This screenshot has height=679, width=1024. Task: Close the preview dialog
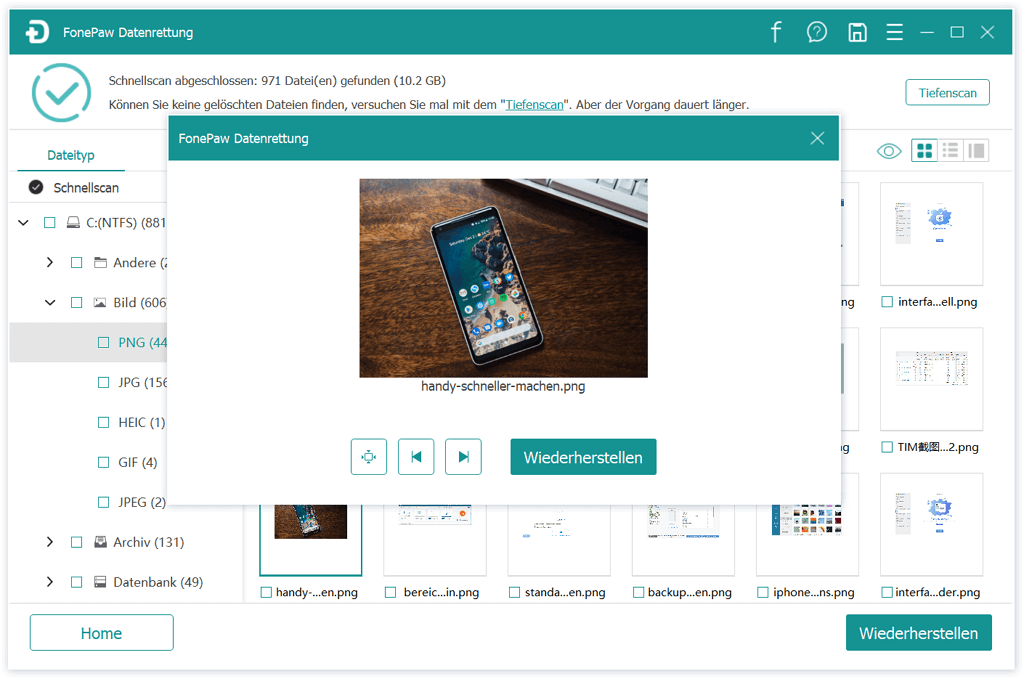click(x=817, y=138)
